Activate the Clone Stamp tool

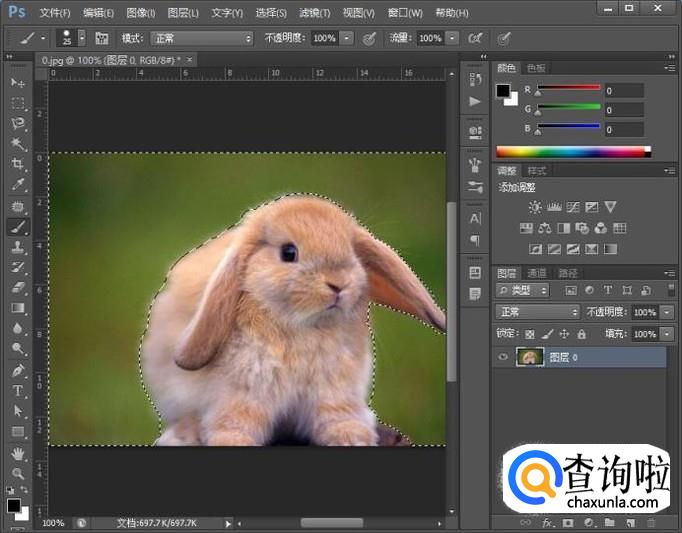click(x=17, y=247)
